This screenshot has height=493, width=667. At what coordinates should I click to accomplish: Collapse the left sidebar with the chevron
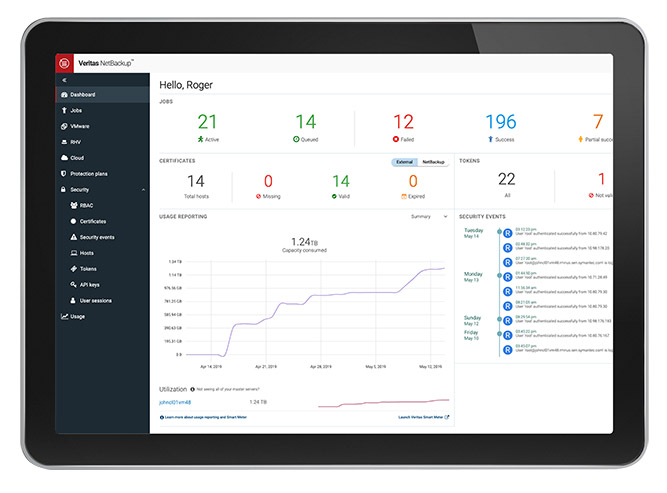(x=64, y=79)
